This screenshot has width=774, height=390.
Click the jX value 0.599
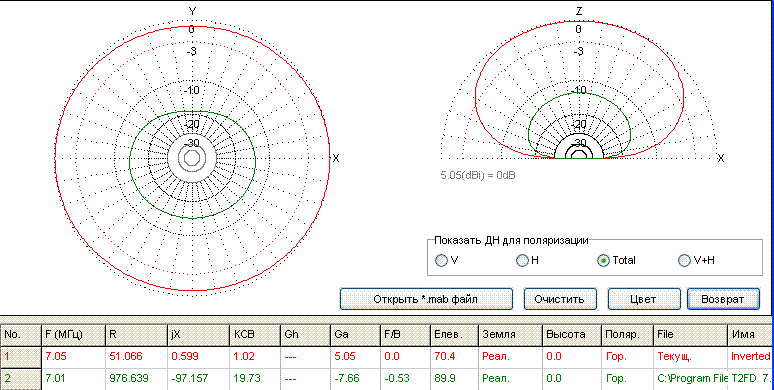point(198,356)
